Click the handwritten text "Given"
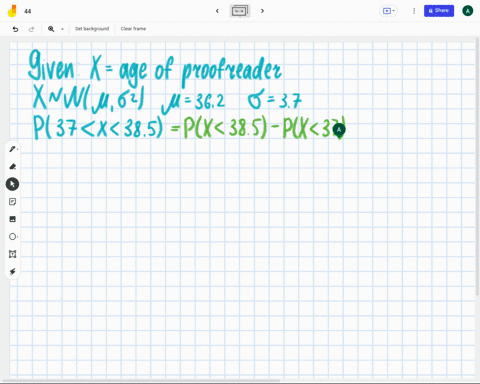 pyautogui.click(x=51, y=66)
